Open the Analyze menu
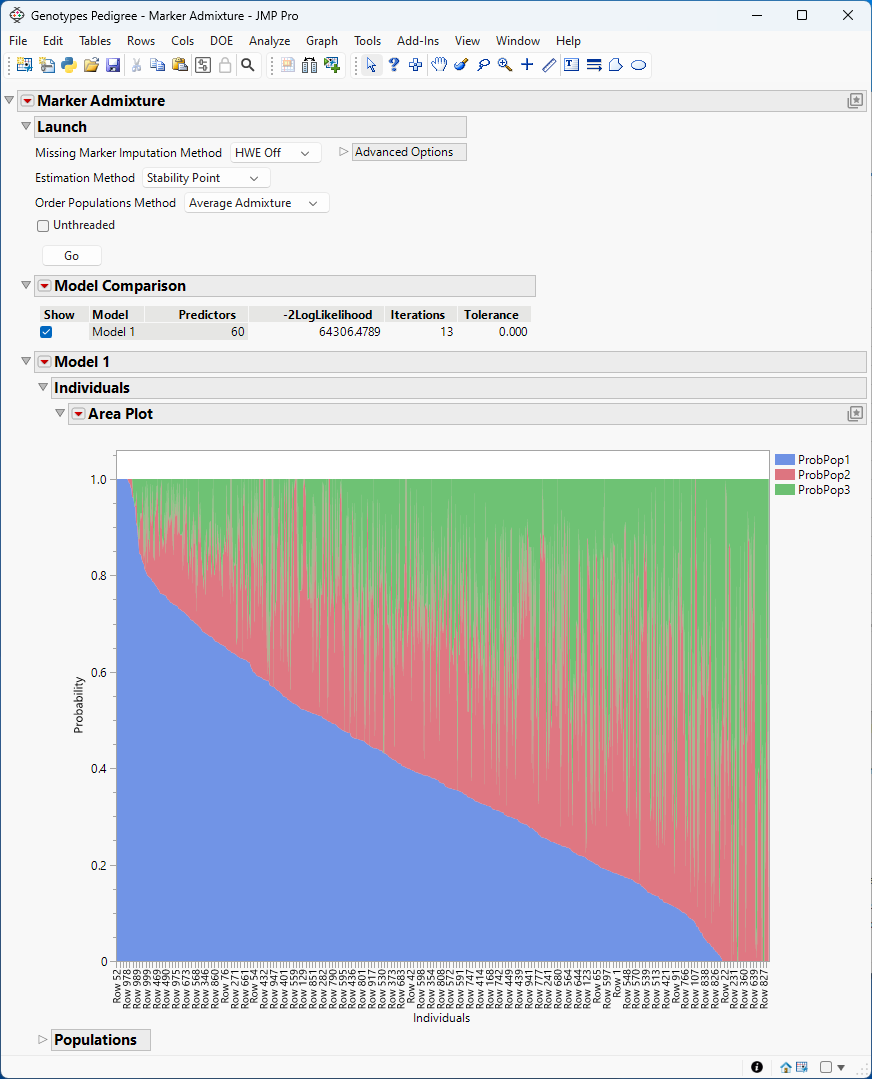 (269, 41)
